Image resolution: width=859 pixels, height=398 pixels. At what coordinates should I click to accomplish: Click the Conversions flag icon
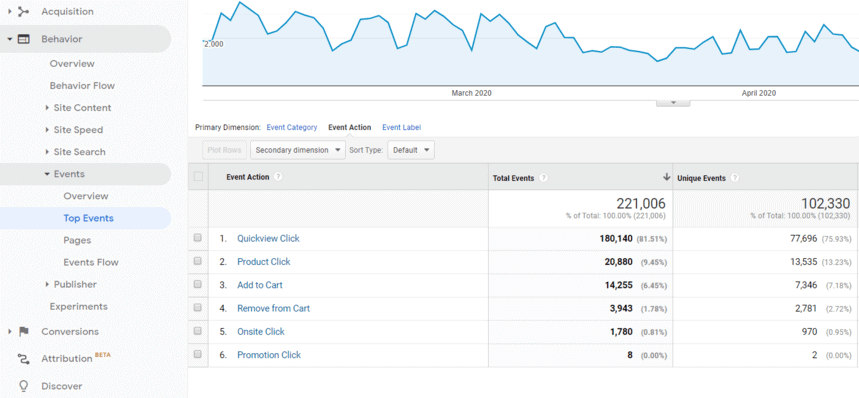24,331
